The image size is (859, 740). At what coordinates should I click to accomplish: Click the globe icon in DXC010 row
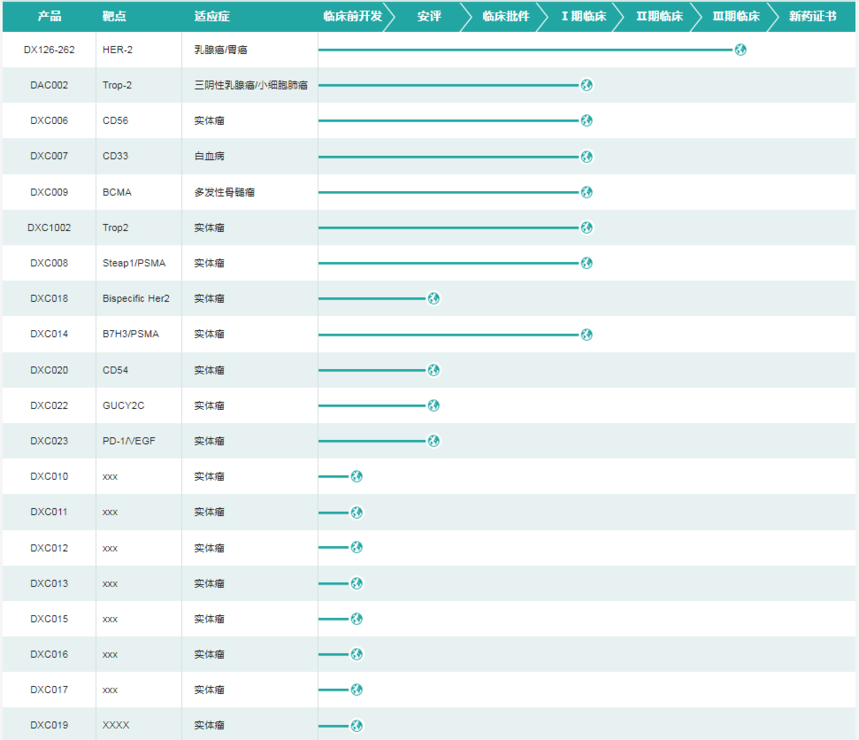coord(356,476)
